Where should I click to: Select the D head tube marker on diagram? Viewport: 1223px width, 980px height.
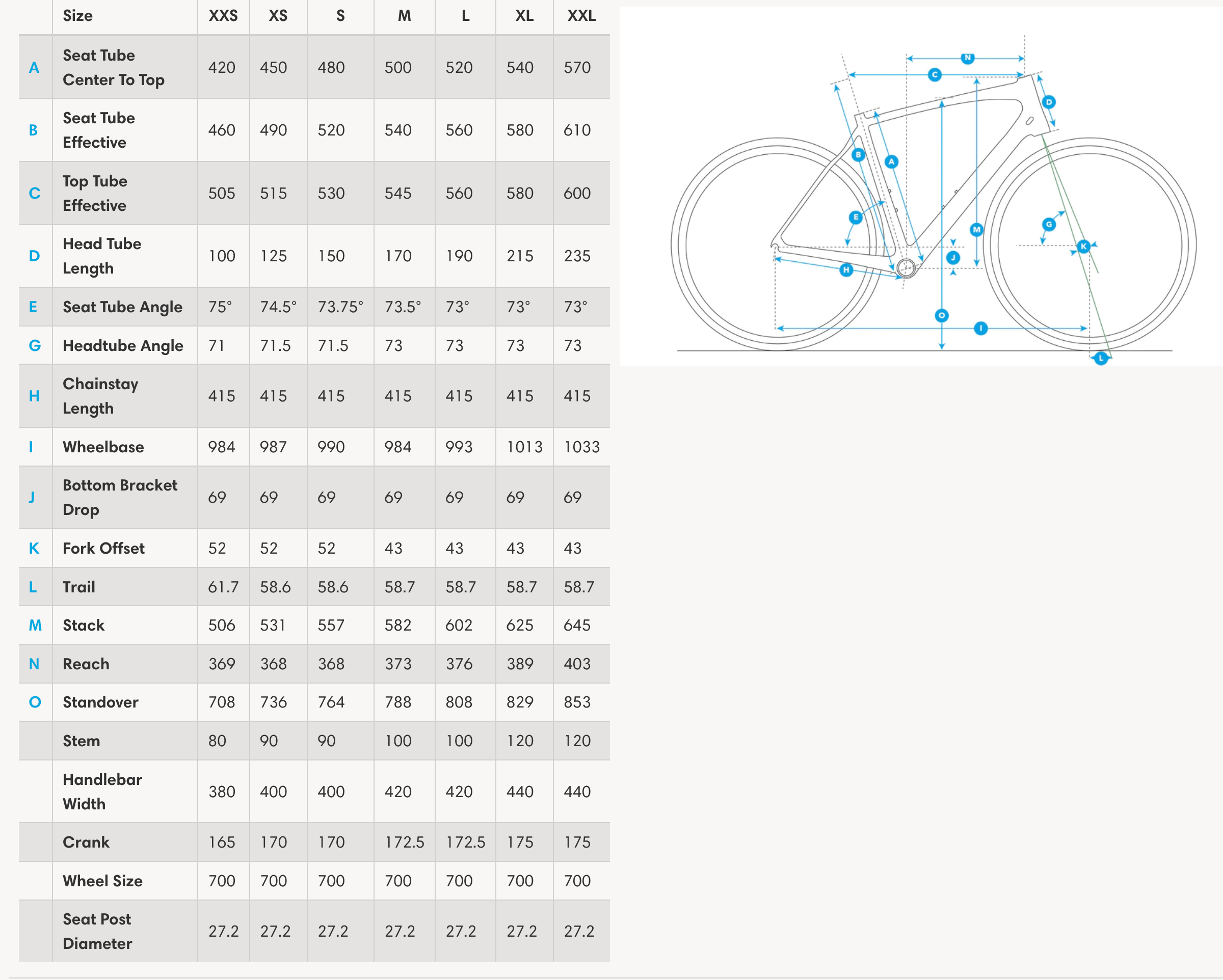(1049, 102)
